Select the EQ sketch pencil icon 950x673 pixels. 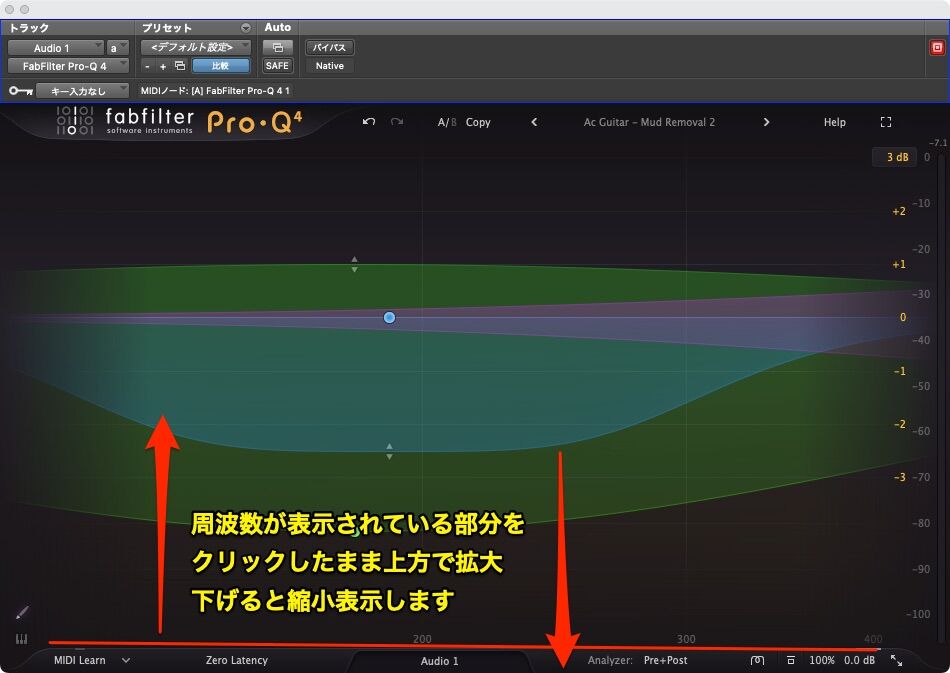coord(21,613)
